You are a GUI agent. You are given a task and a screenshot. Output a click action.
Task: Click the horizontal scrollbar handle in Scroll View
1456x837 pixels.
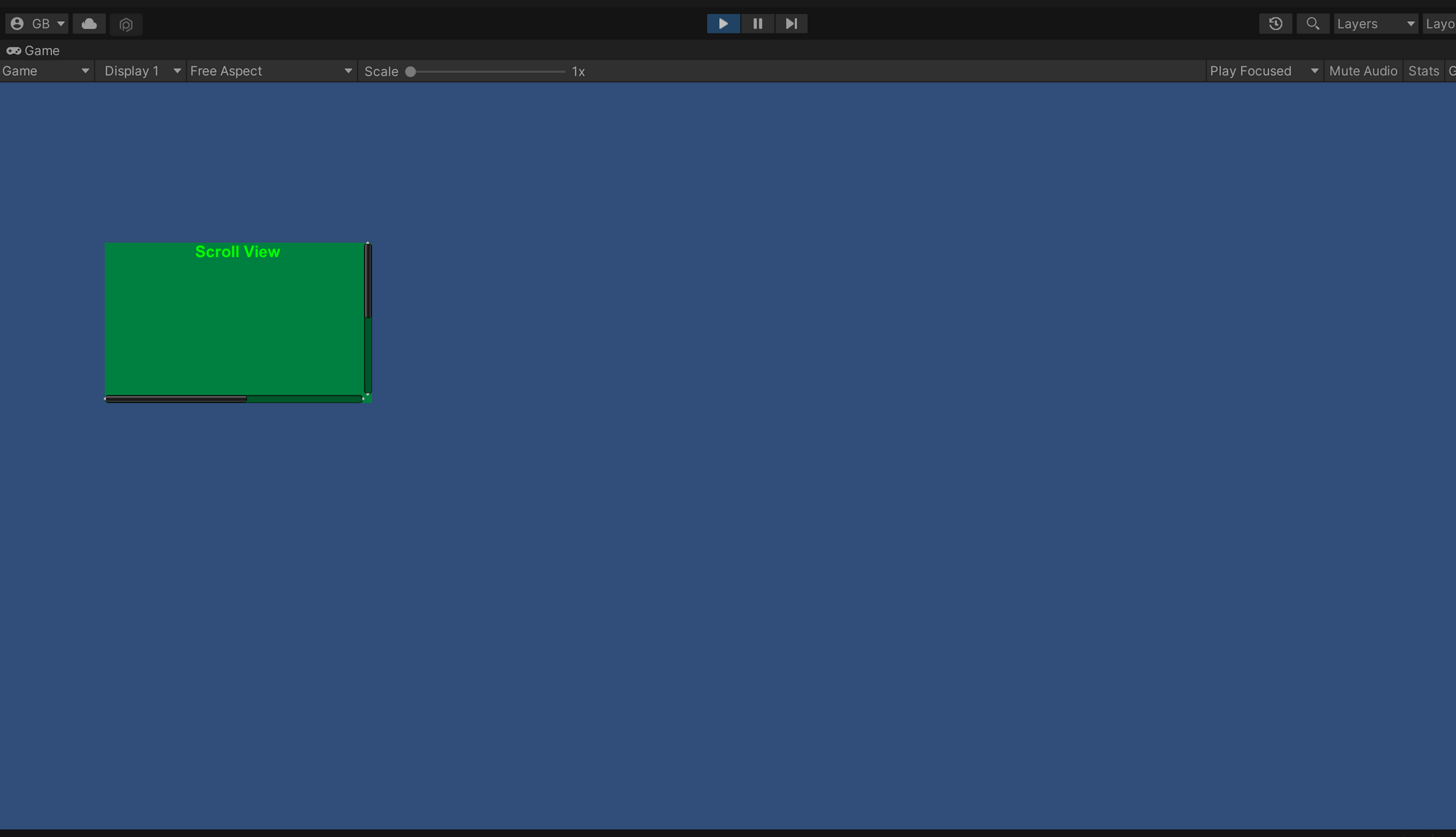click(175, 399)
